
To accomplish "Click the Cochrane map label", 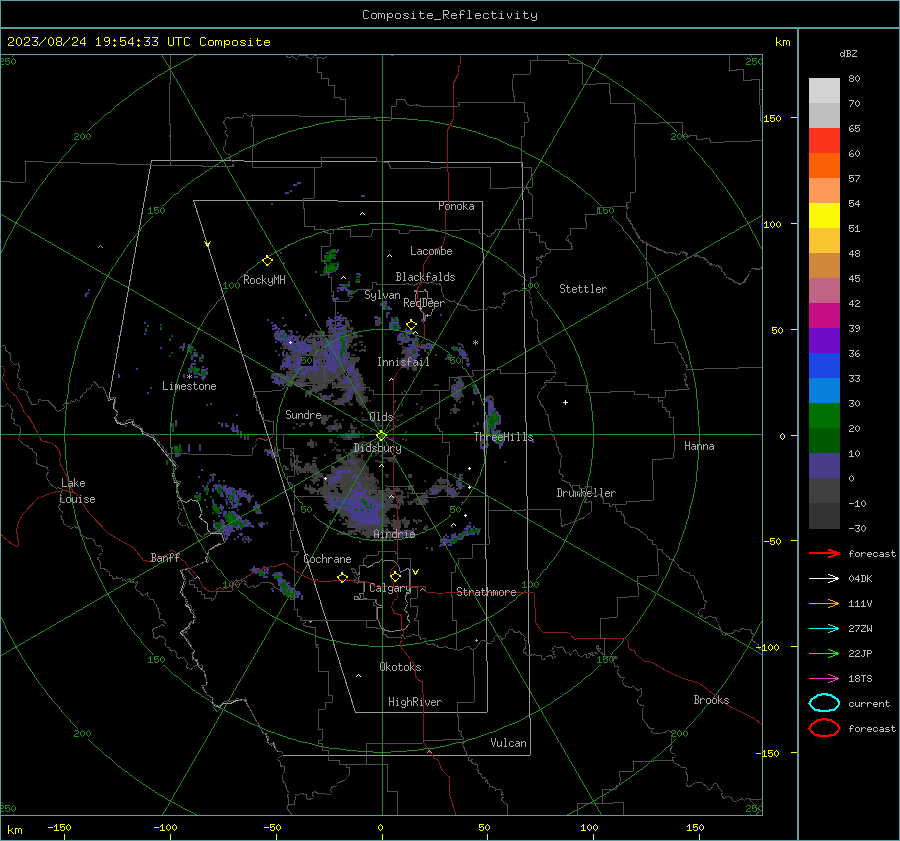I will coord(327,559).
